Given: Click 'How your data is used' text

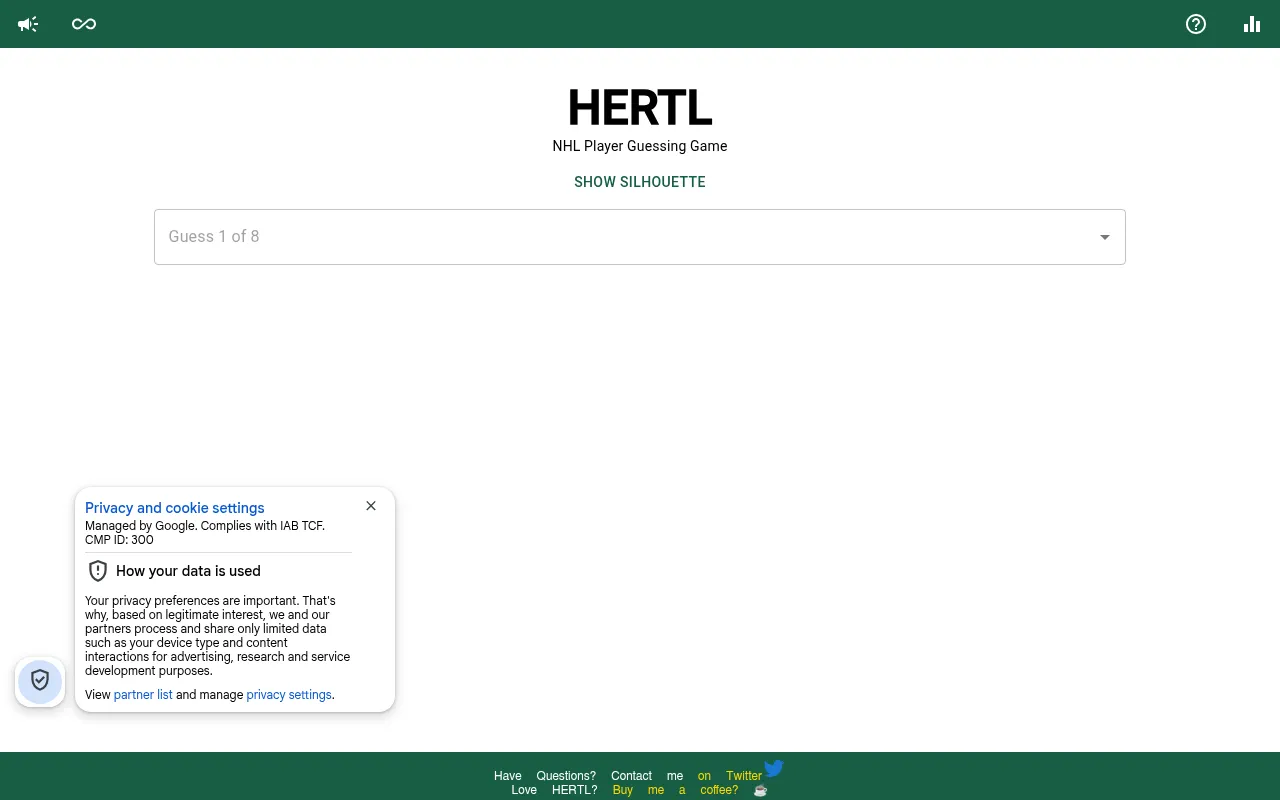Looking at the screenshot, I should pos(188,571).
